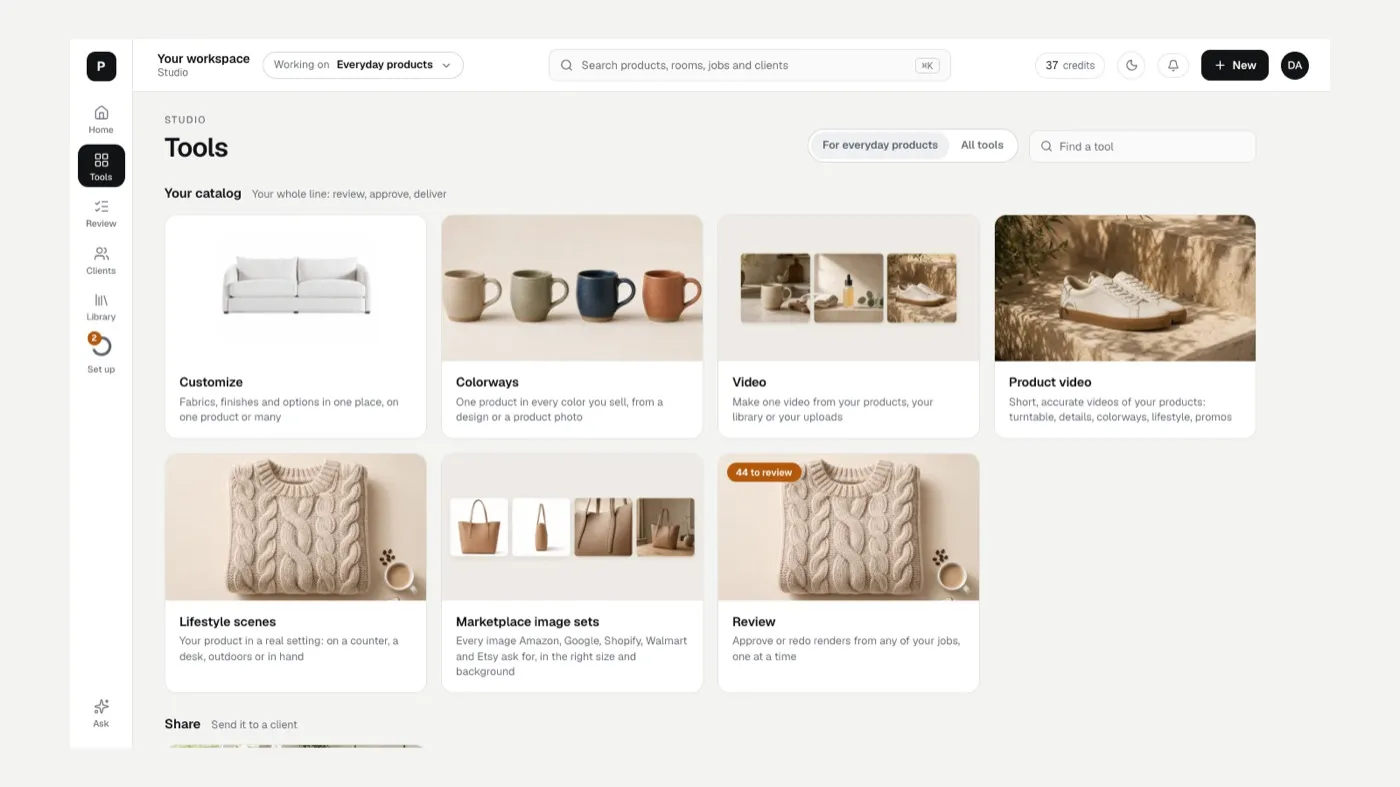This screenshot has width=1400, height=787.
Task: Open the 37 credits pill
Action: [x=1070, y=65]
